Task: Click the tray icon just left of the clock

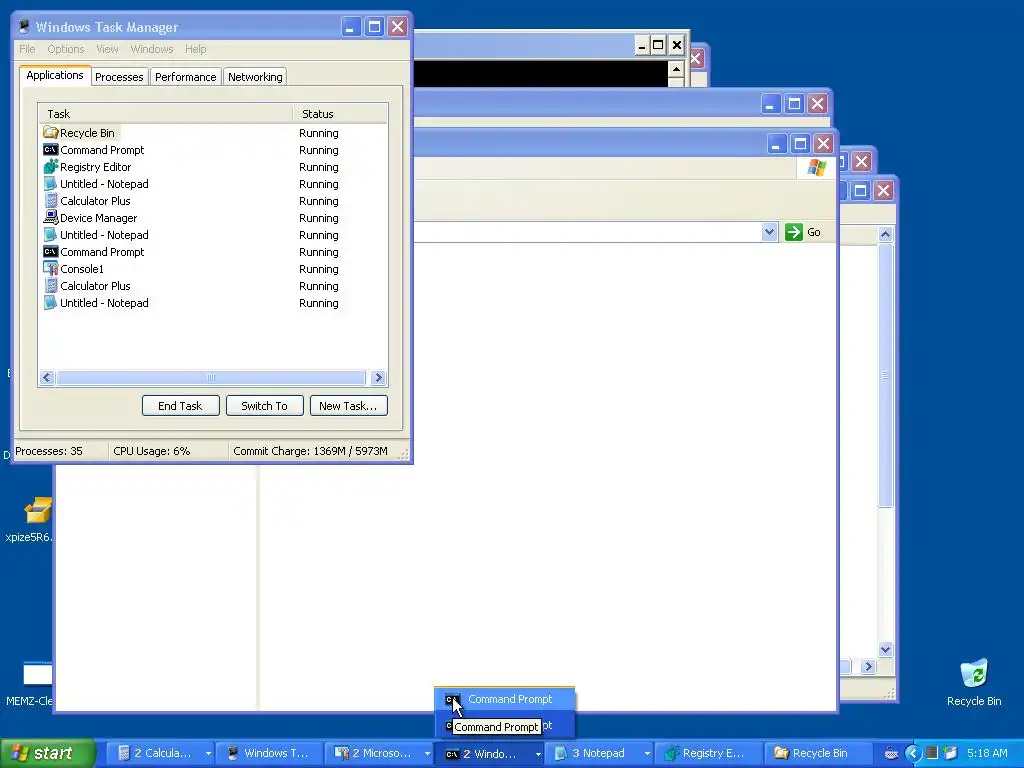Action: [950, 753]
